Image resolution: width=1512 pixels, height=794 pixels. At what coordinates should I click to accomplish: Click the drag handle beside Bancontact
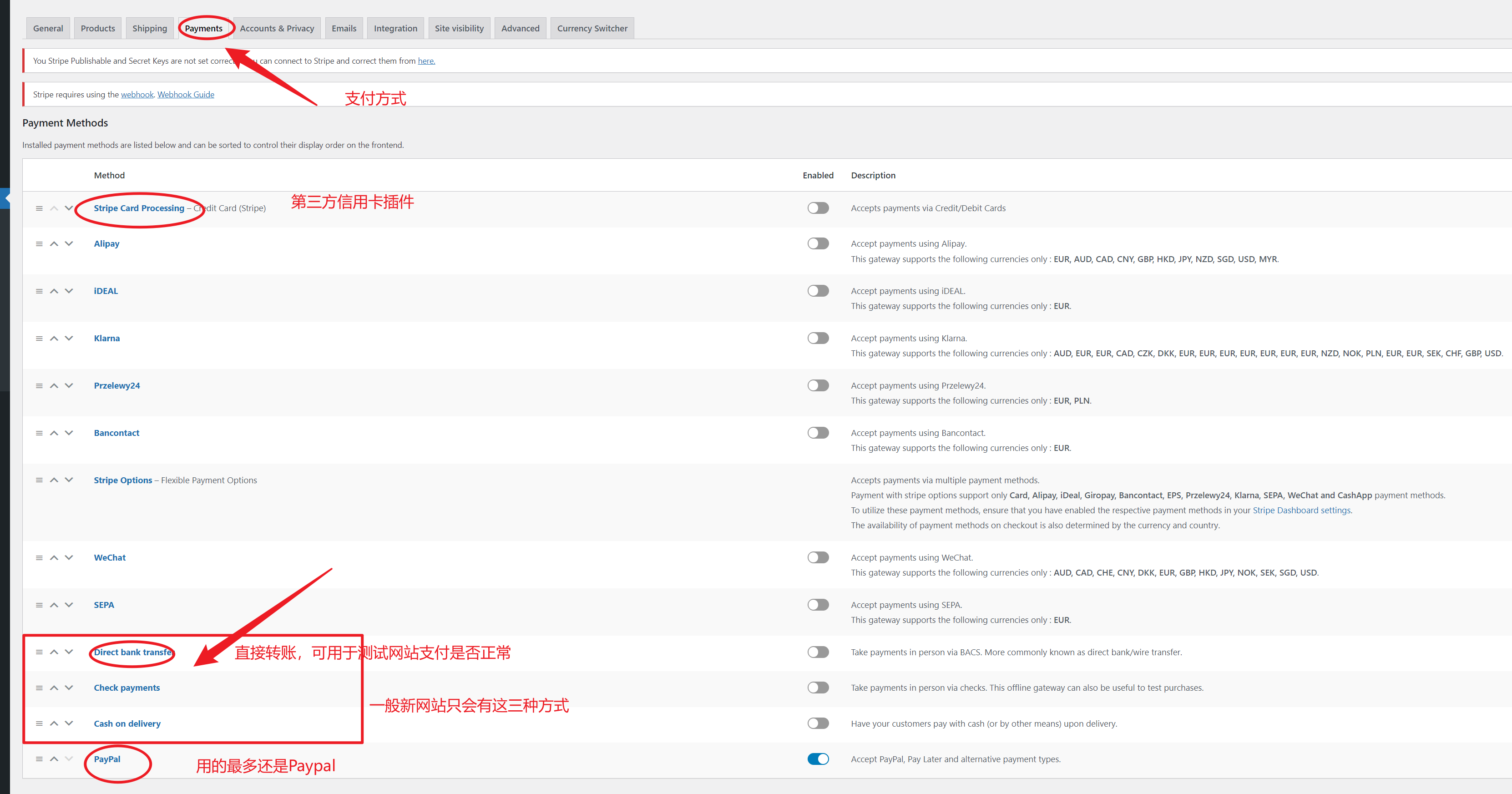[x=39, y=433]
